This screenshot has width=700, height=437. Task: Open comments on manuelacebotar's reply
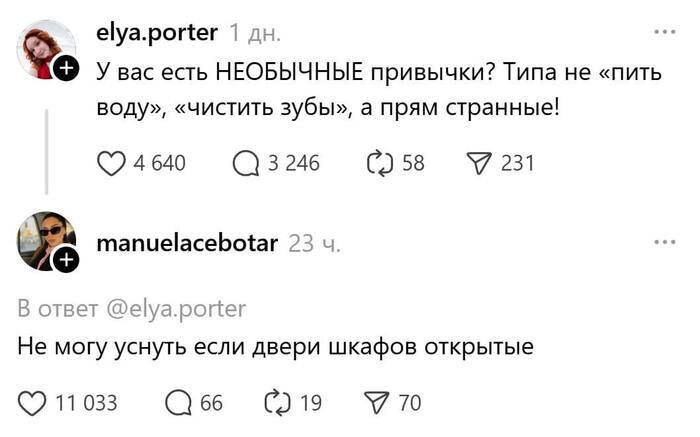point(178,403)
